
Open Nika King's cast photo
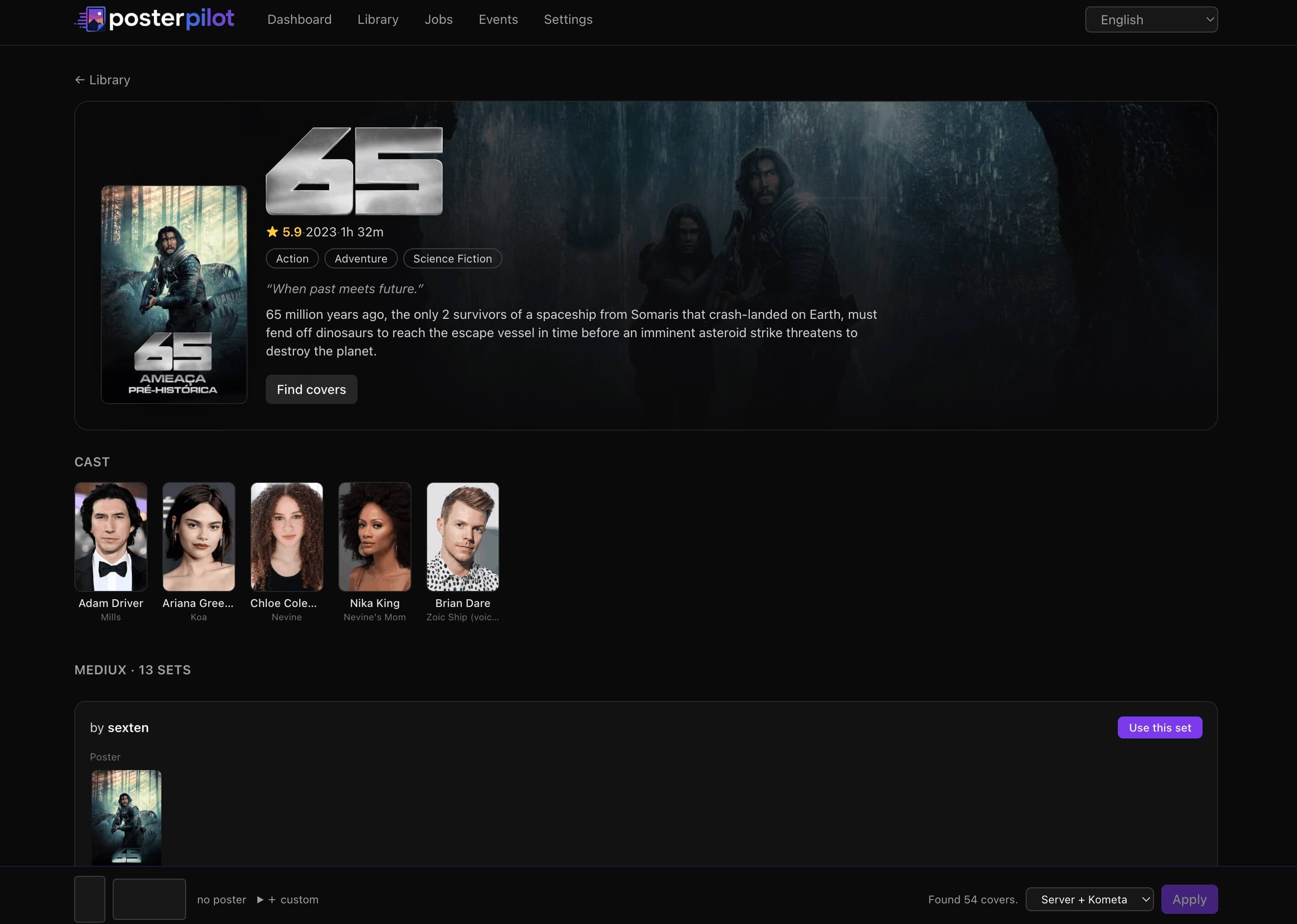point(375,536)
